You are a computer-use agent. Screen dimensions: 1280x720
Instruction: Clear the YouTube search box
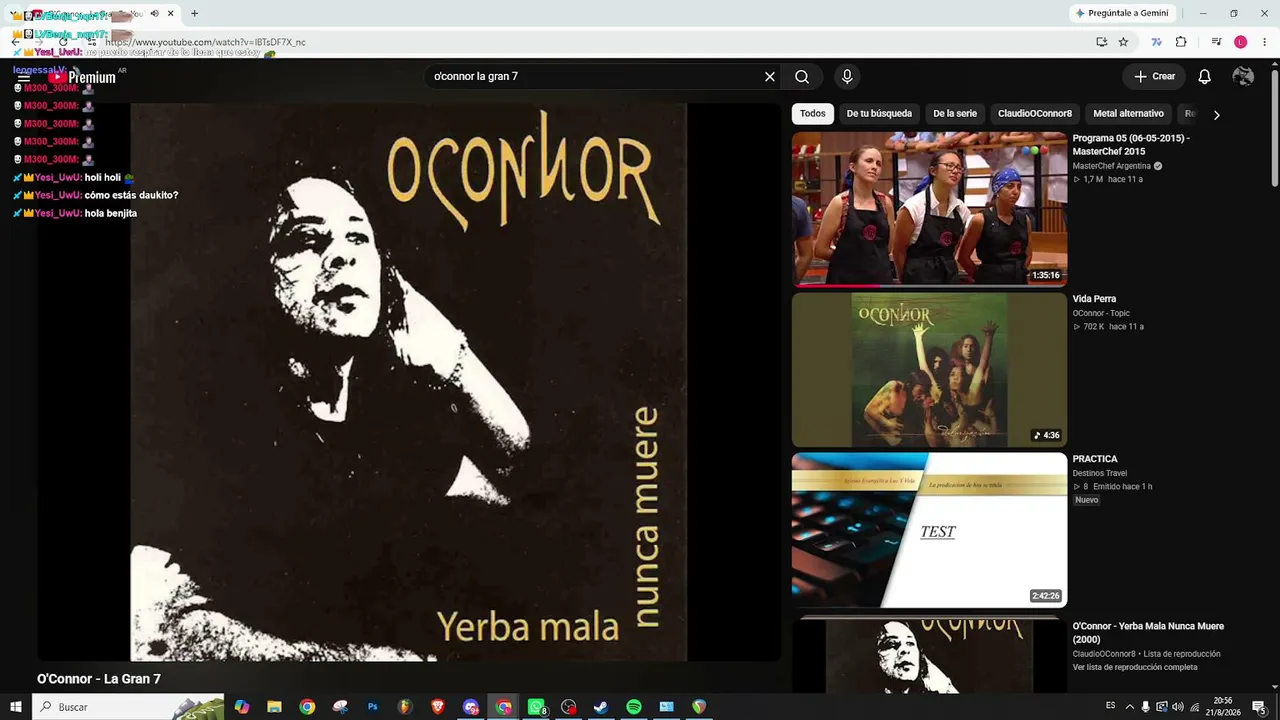pyautogui.click(x=770, y=77)
